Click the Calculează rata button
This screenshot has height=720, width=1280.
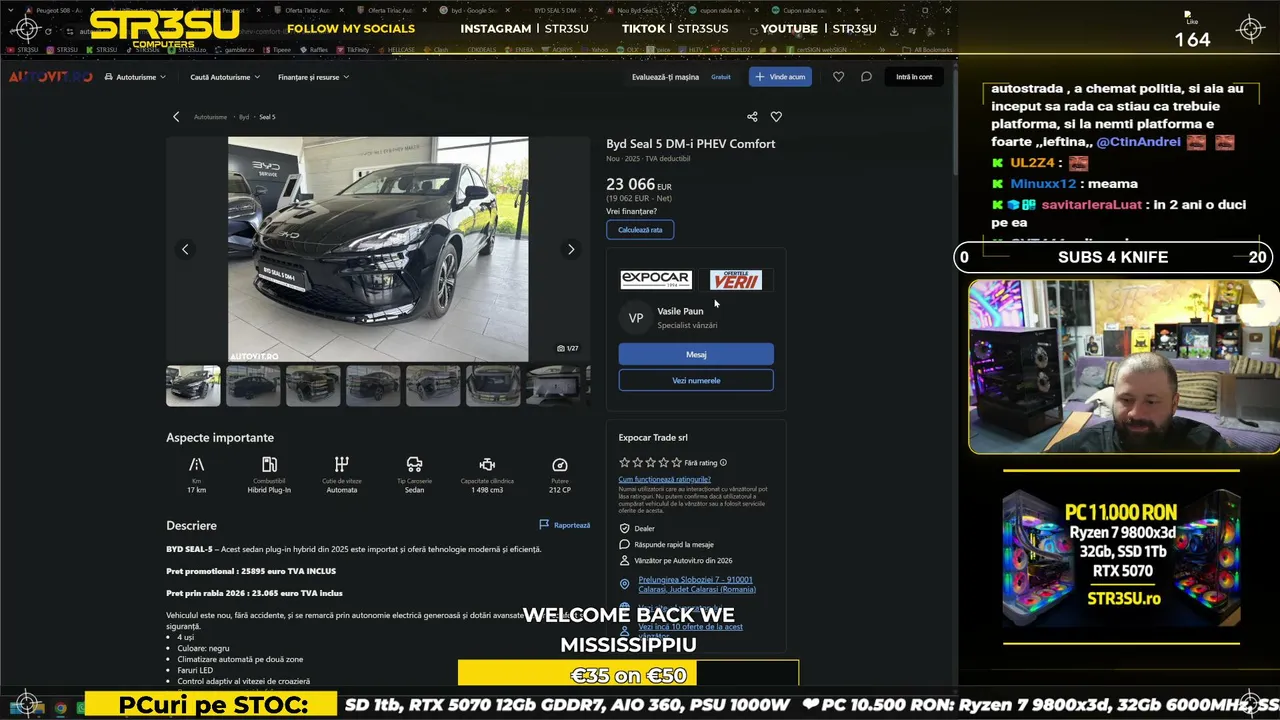pos(640,230)
